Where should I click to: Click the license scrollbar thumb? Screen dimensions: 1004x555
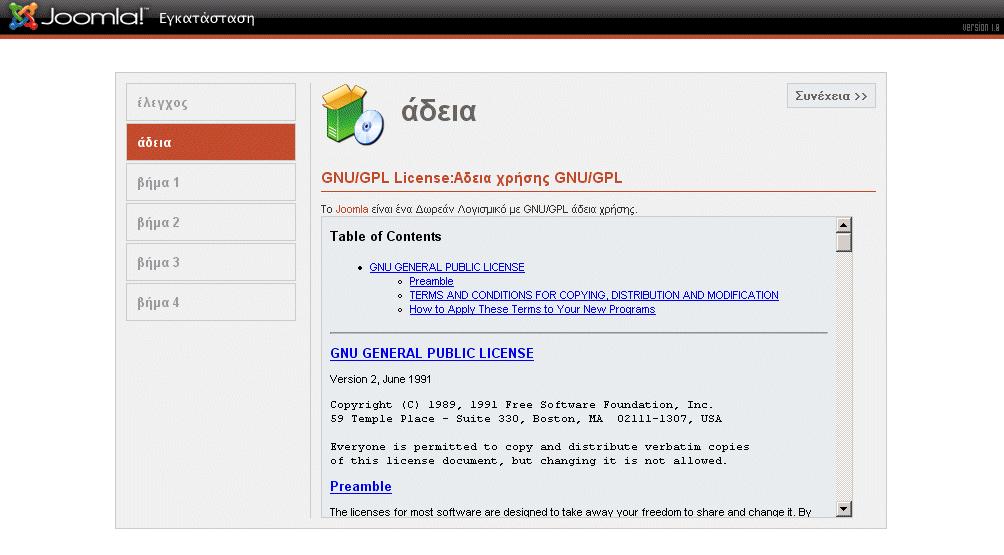point(843,242)
